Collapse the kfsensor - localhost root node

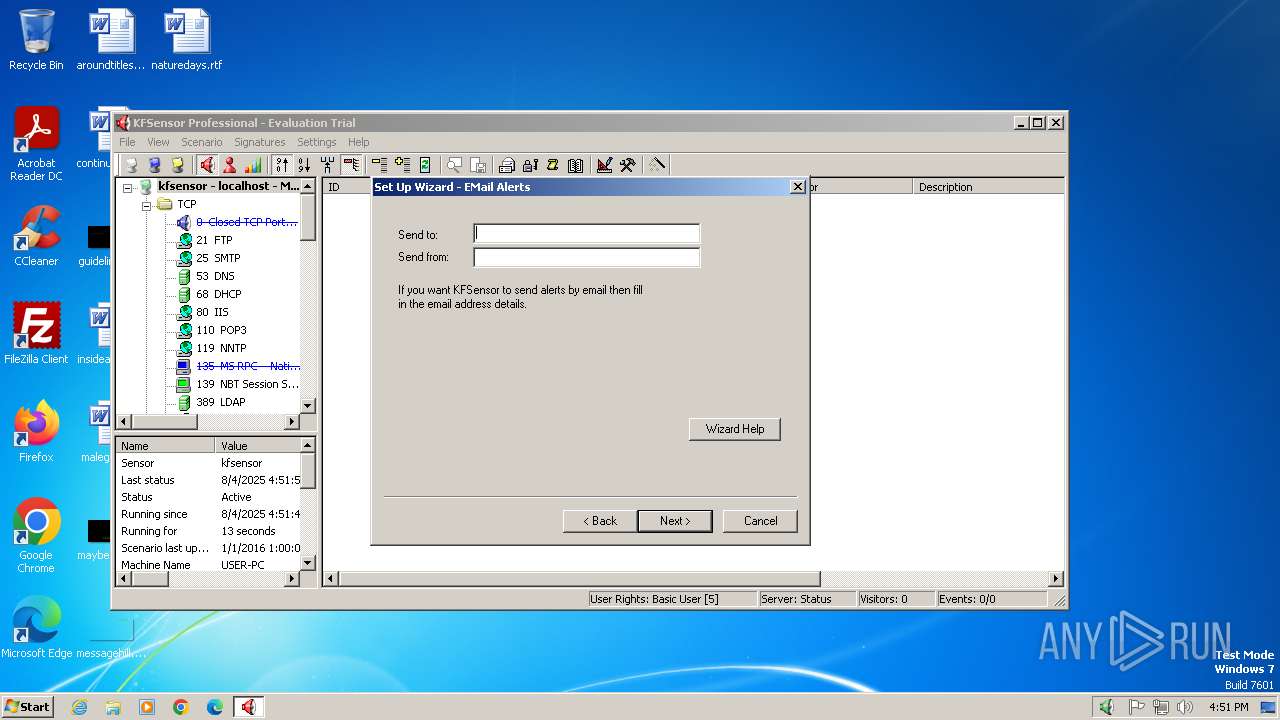[x=128, y=187]
